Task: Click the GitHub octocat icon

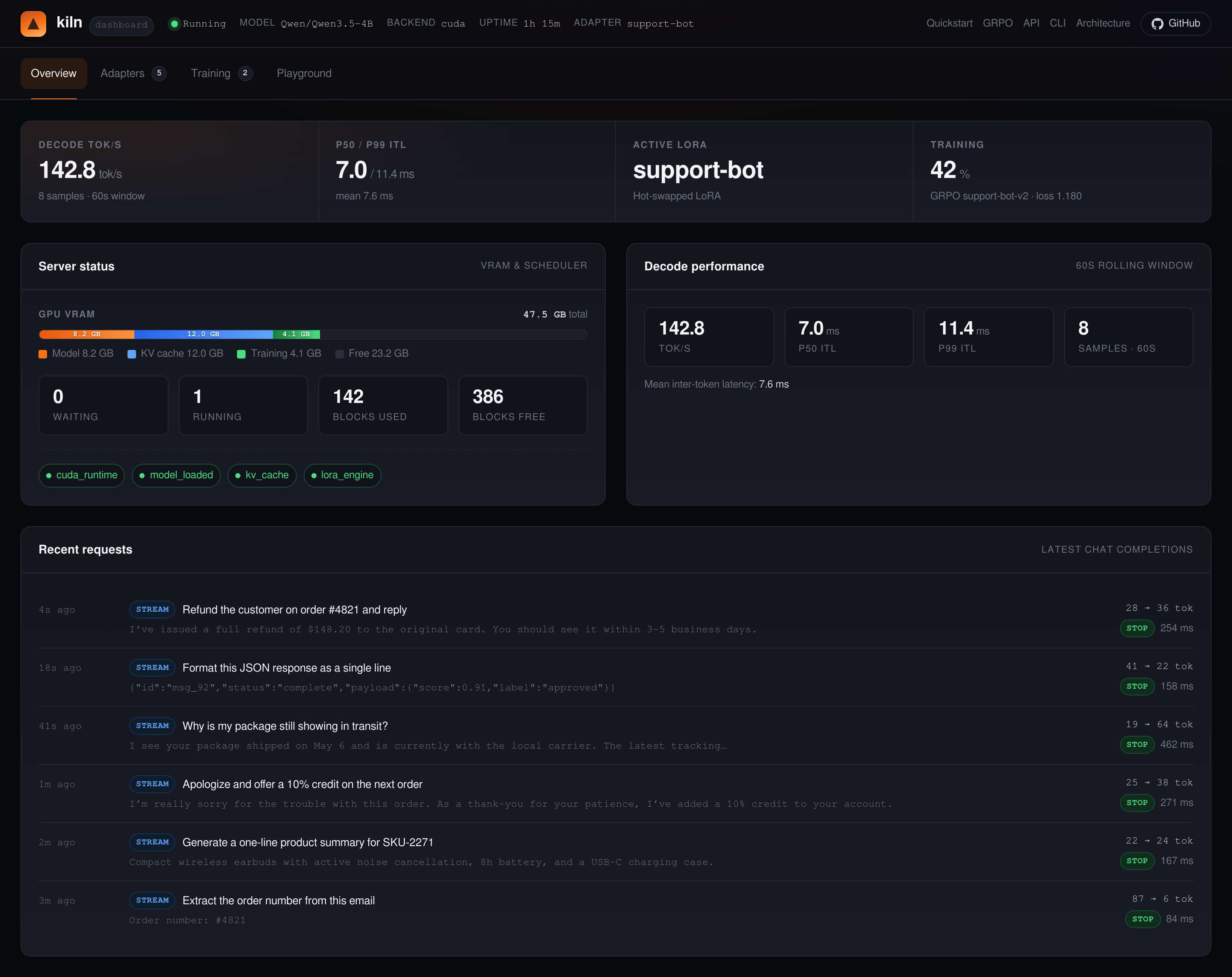Action: click(x=1157, y=24)
